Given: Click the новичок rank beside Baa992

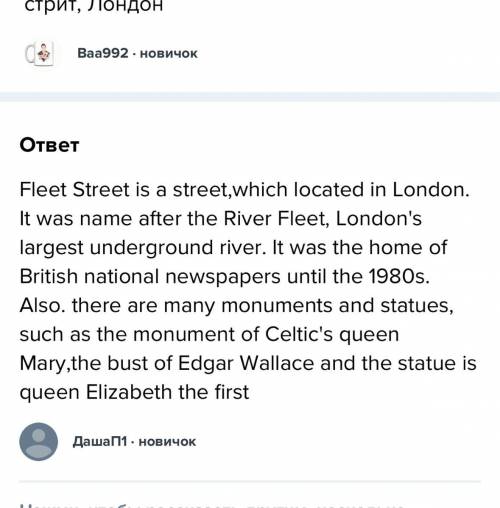Looking at the screenshot, I should click(169, 53).
